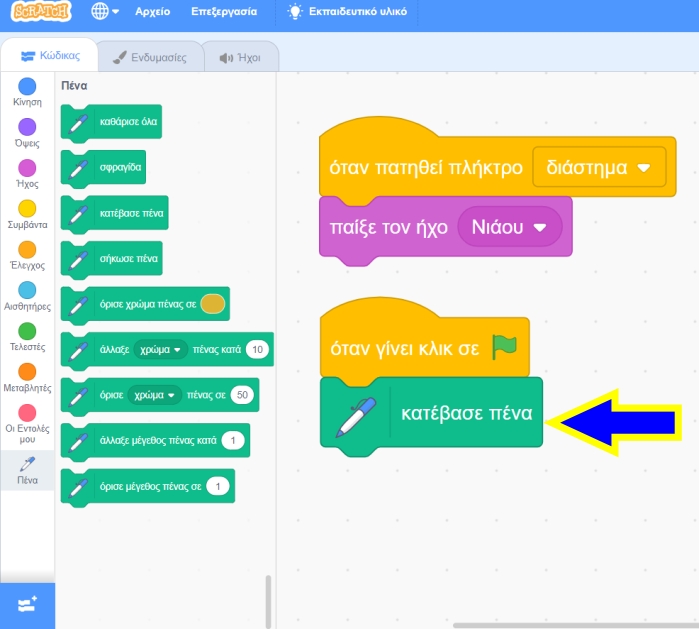Switch to the Ήχοι tab

(x=240, y=58)
